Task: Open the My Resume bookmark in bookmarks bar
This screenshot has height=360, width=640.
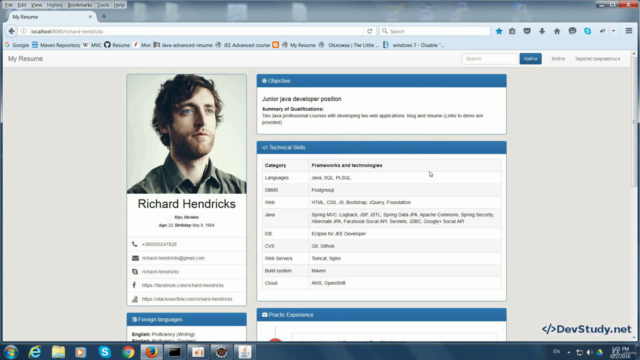Action: click(299, 45)
